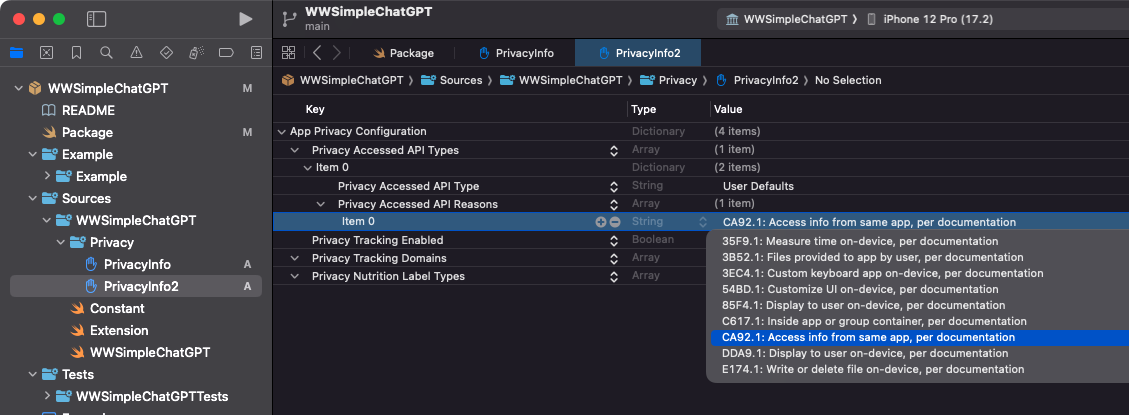1129x415 pixels.
Task: Click Privacy in the breadcrumb path
Action: (678, 80)
